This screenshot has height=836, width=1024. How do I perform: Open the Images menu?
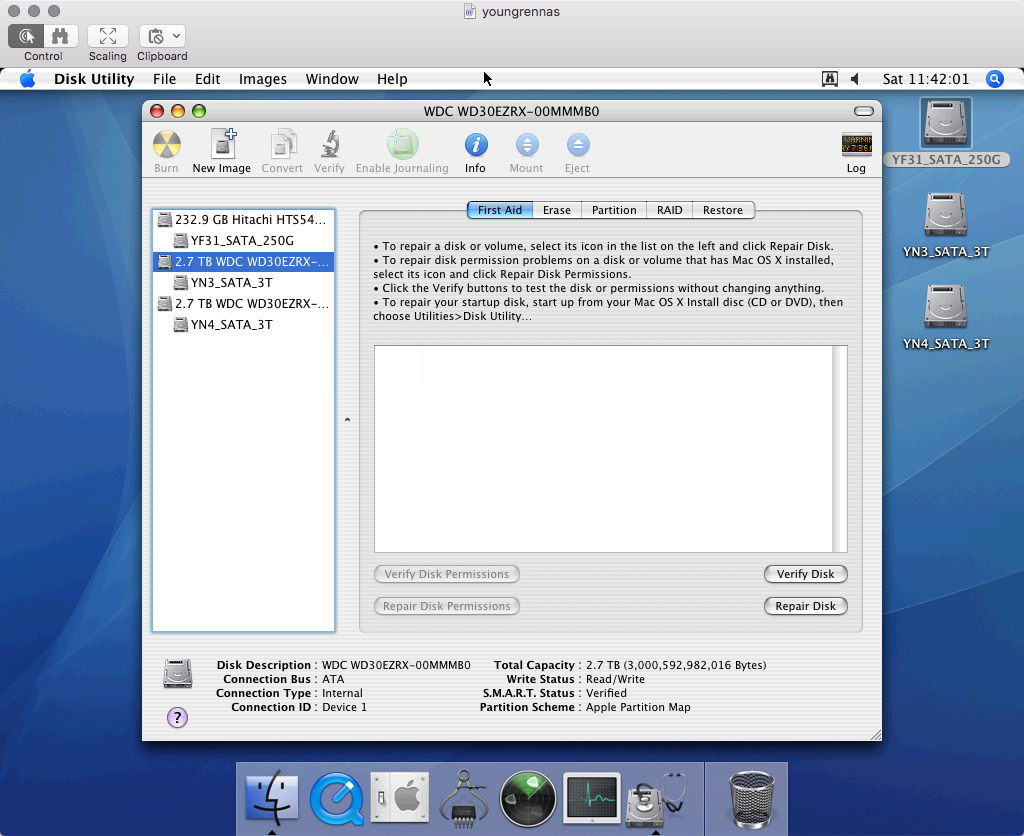(263, 79)
